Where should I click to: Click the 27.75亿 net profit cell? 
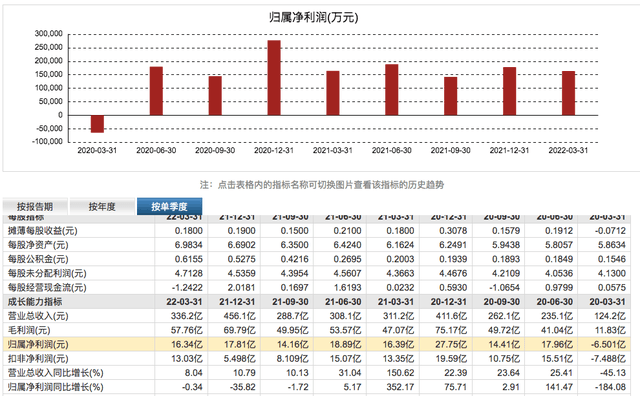click(x=451, y=345)
